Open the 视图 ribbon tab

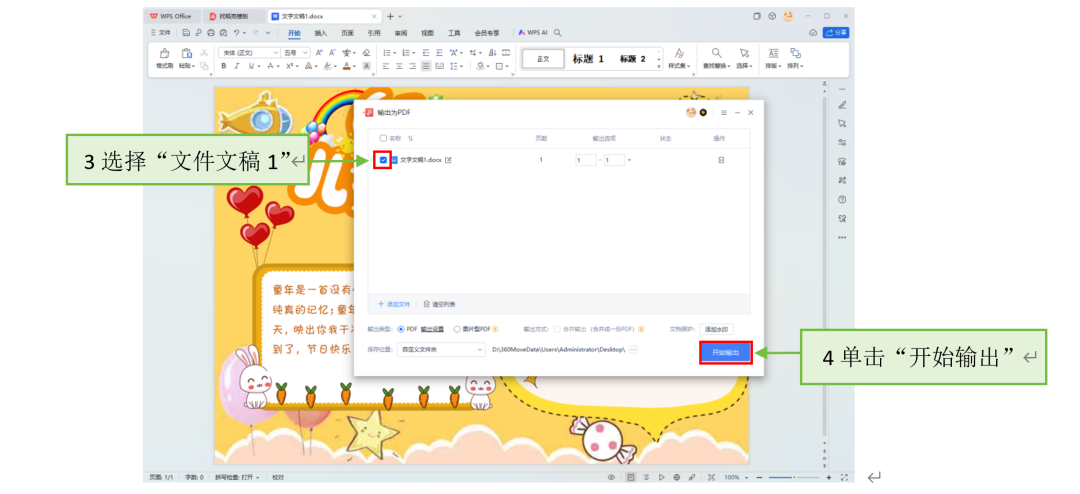(427, 32)
